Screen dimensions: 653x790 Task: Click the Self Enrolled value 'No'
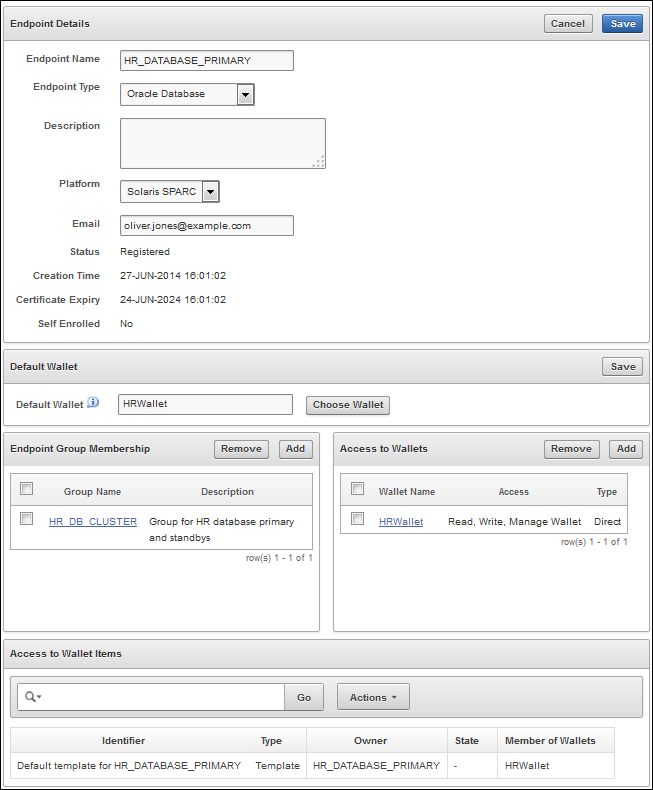click(126, 324)
